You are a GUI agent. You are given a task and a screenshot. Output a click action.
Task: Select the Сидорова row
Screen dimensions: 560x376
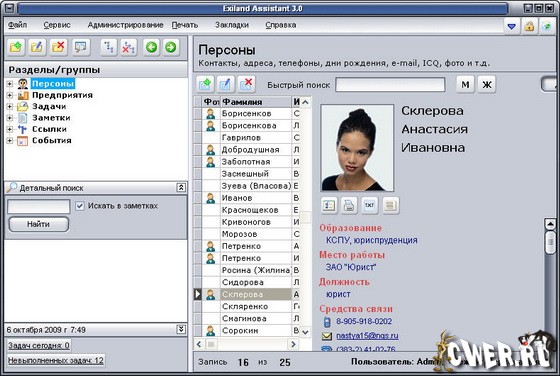(x=247, y=282)
